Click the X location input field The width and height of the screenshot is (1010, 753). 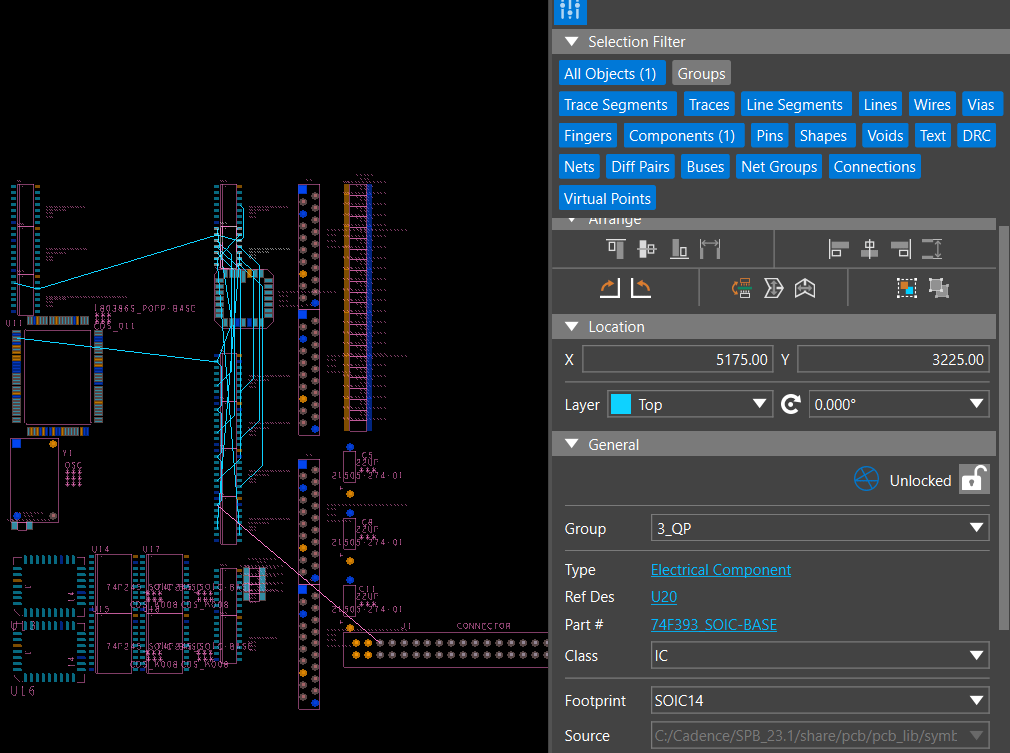pyautogui.click(x=678, y=360)
